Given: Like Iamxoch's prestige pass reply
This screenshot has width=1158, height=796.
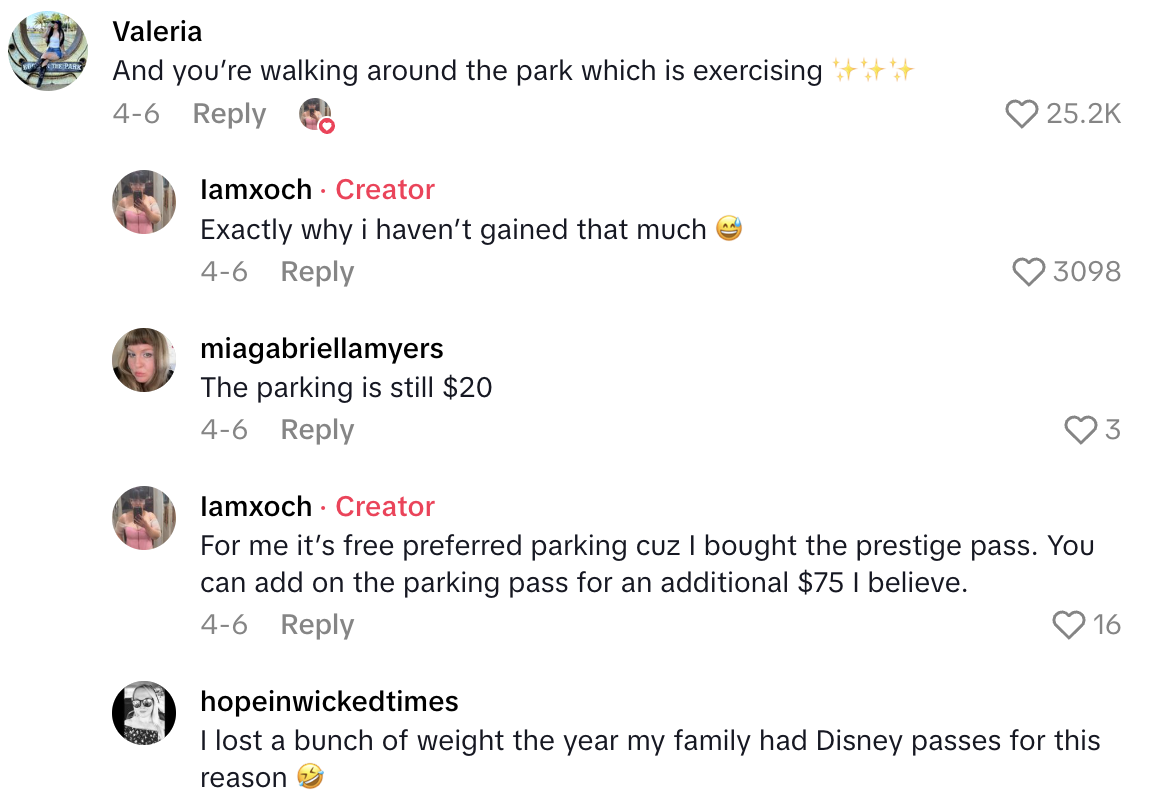Looking at the screenshot, I should pos(1068,624).
